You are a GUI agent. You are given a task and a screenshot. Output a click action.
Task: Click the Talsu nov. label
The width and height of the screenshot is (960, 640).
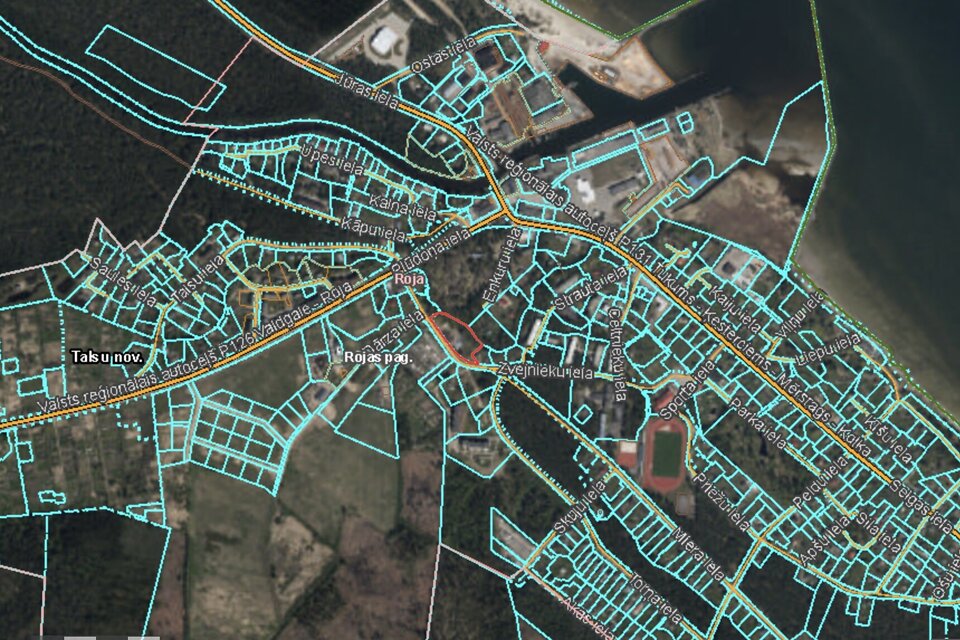point(108,357)
